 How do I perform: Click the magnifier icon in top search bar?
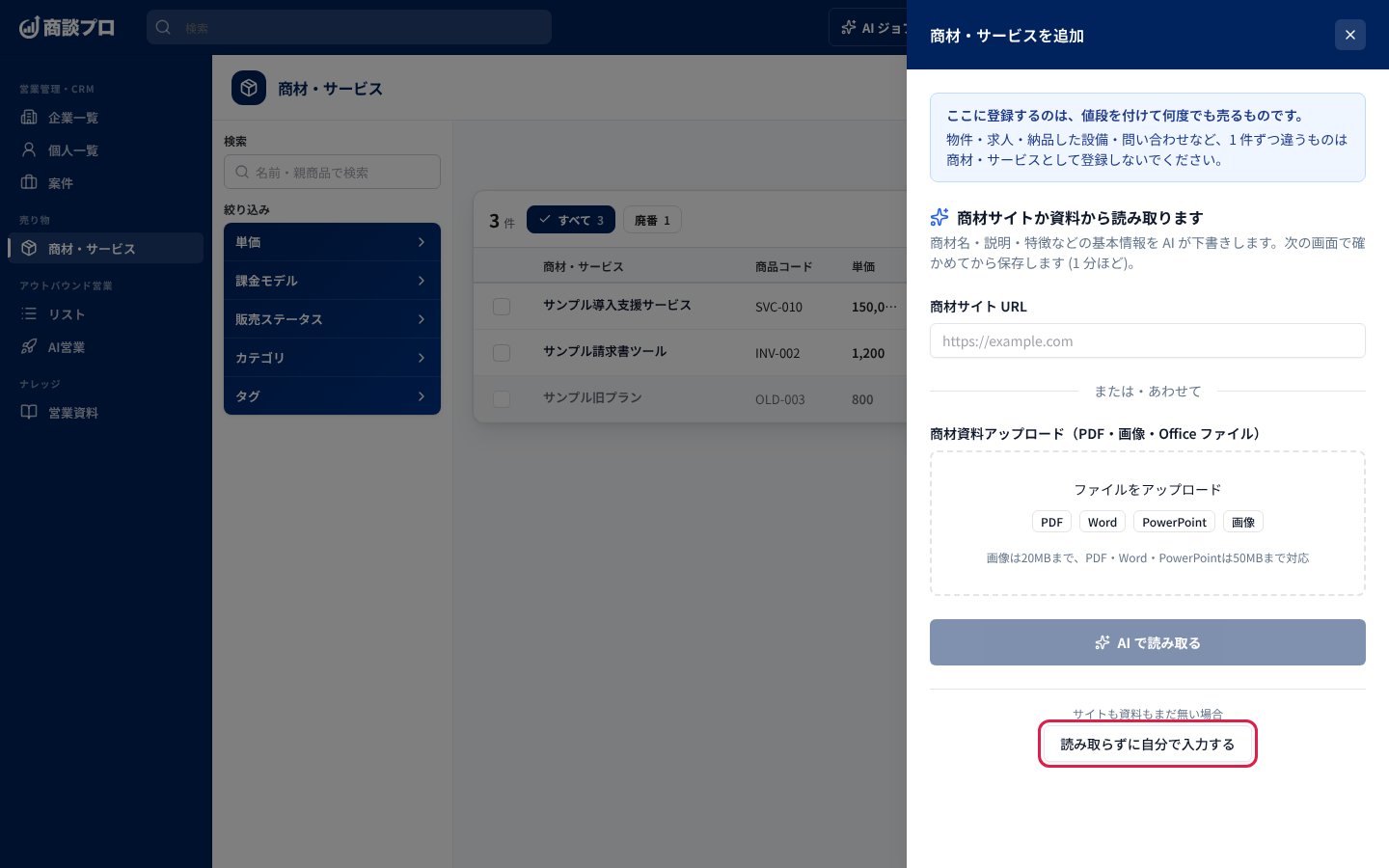164,27
